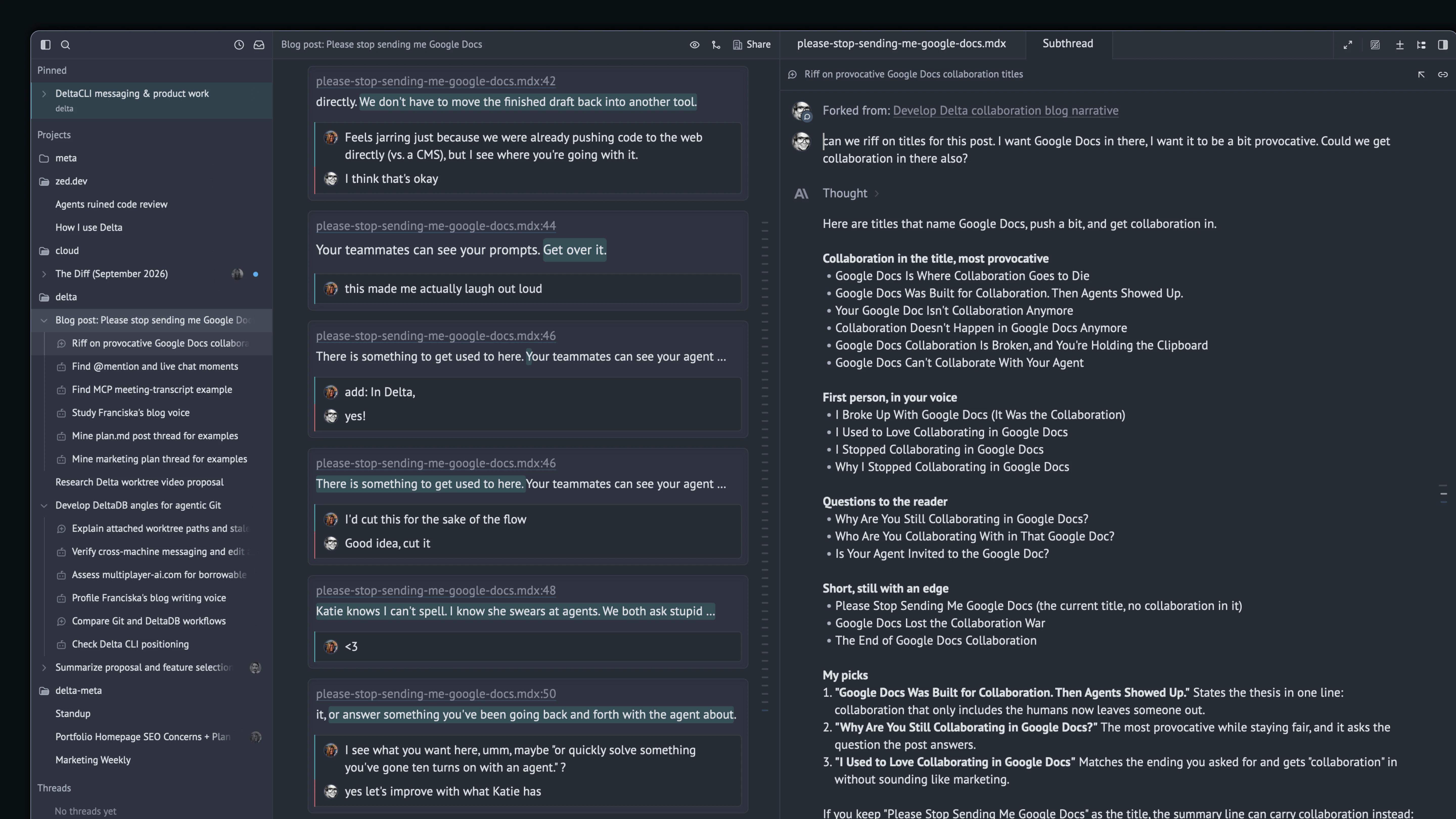Toggle the eye watch icon in the thread header
Image resolution: width=1456 pixels, height=819 pixels.
click(695, 45)
